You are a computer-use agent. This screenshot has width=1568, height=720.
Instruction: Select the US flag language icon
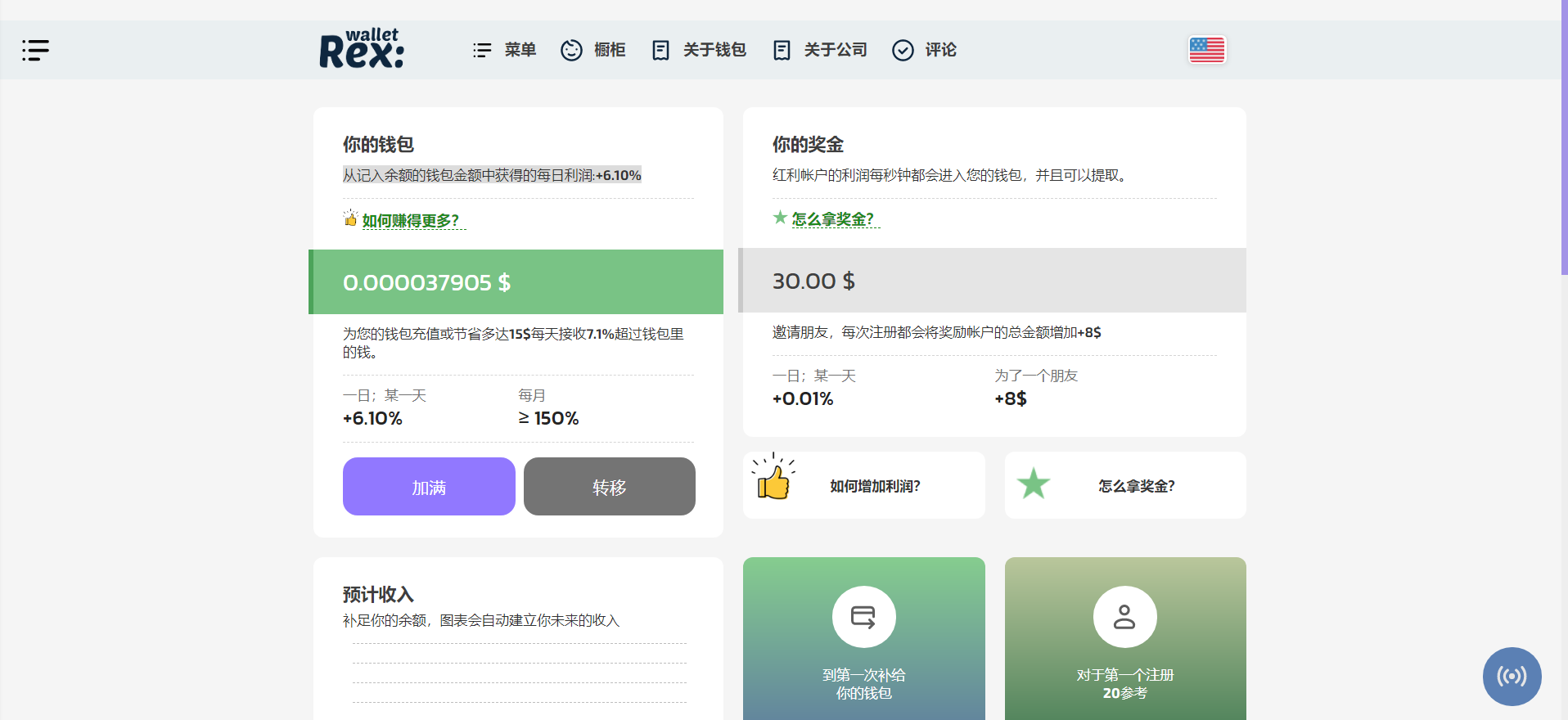point(1206,50)
